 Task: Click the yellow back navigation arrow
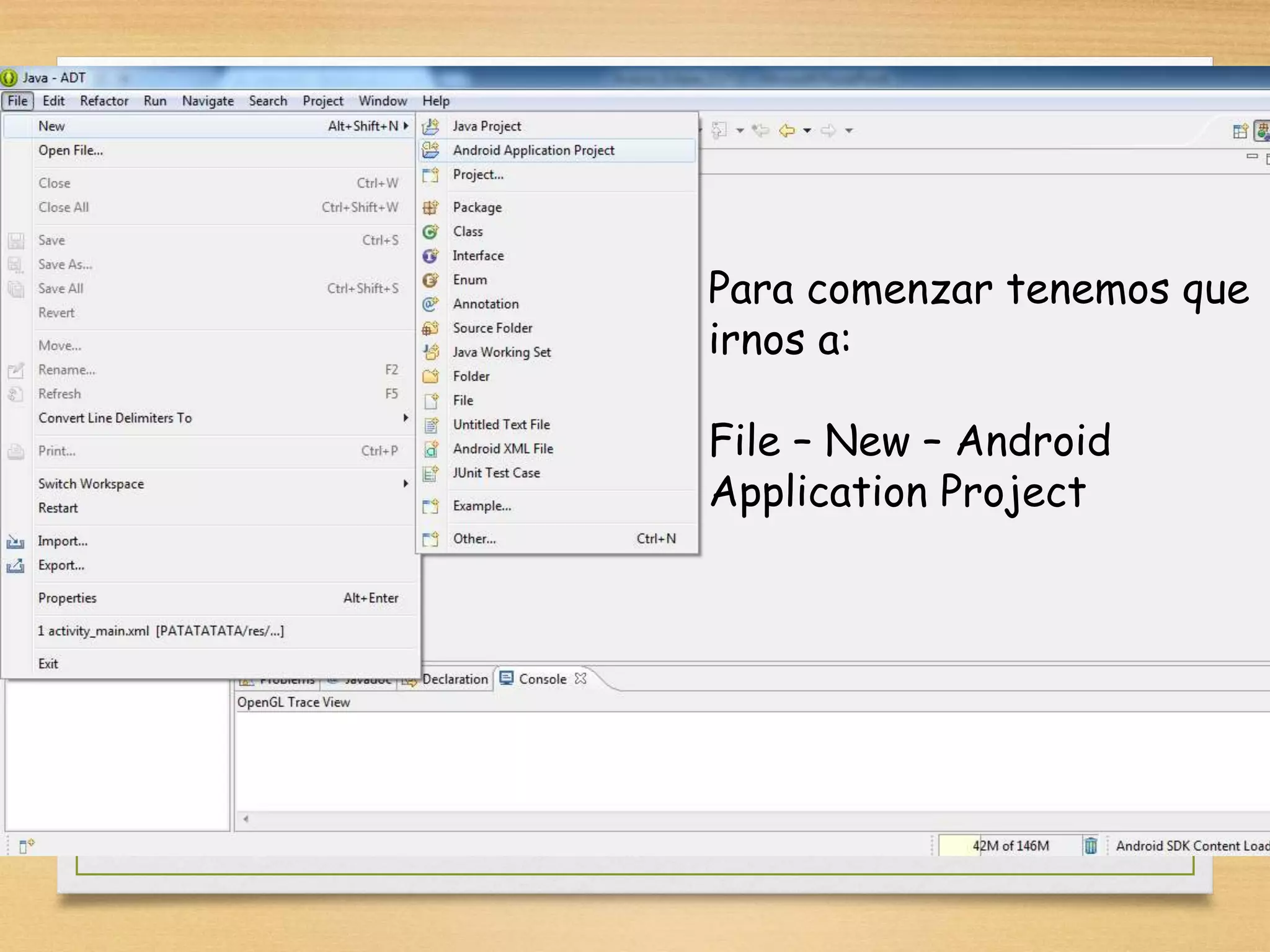click(787, 130)
